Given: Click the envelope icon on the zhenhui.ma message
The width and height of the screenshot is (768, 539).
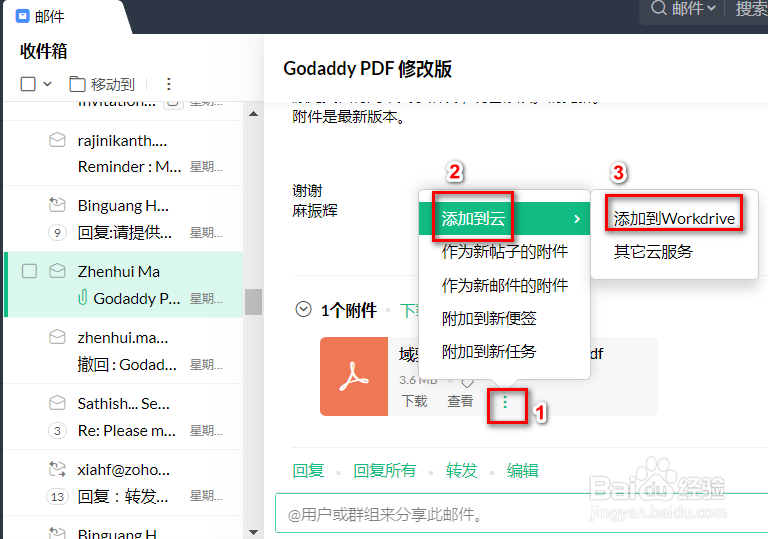Looking at the screenshot, I should pyautogui.click(x=57, y=337).
